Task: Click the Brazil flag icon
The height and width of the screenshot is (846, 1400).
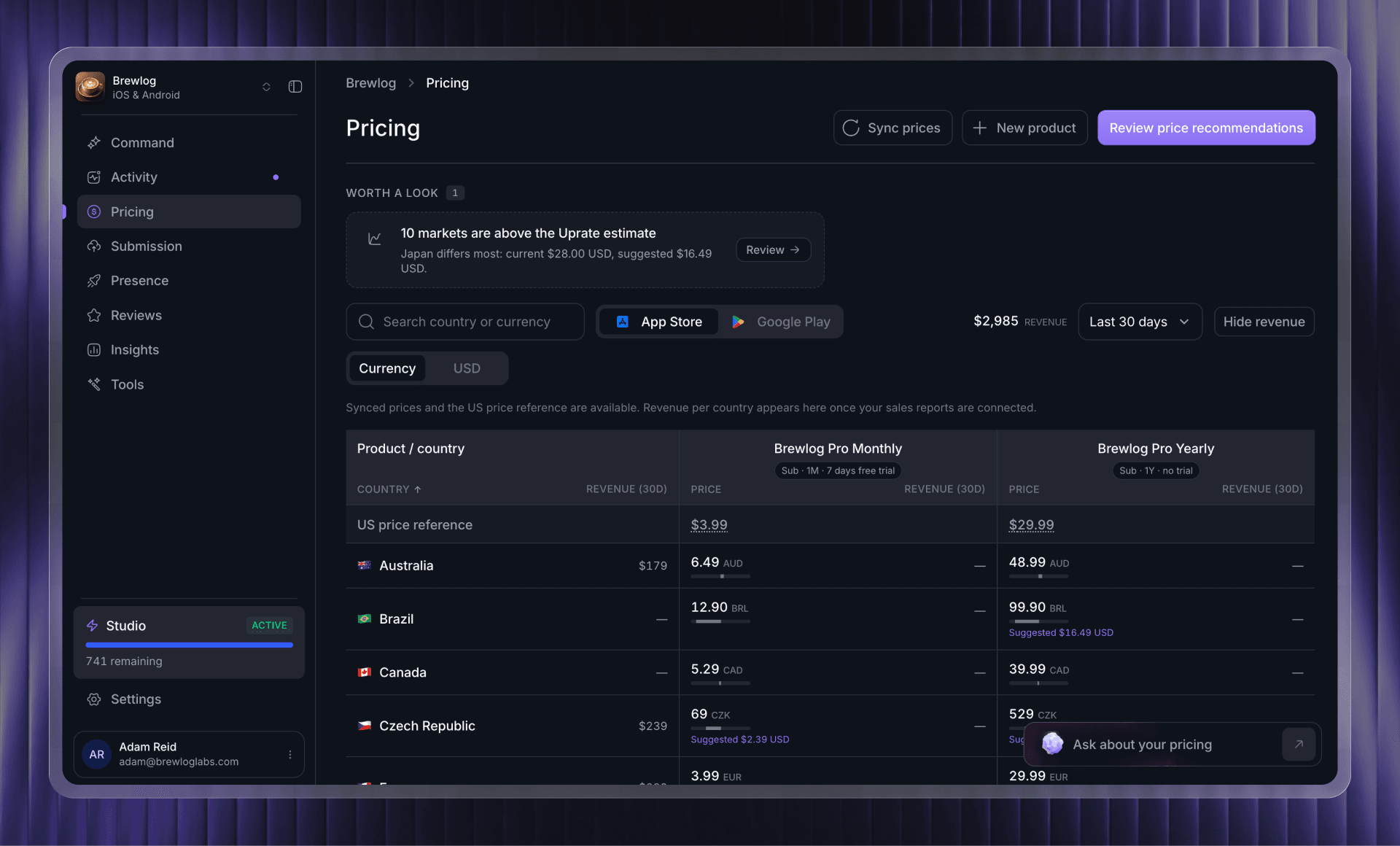Action: (x=365, y=618)
